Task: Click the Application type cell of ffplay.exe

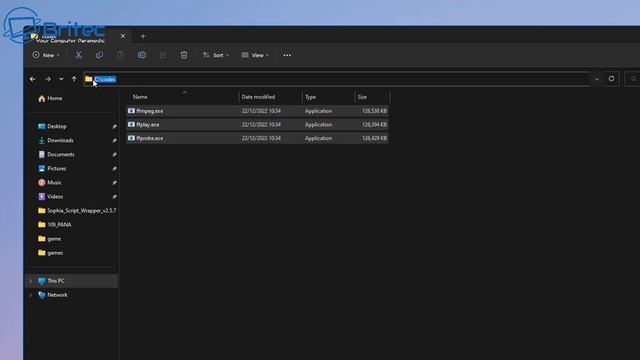Action: (318, 124)
